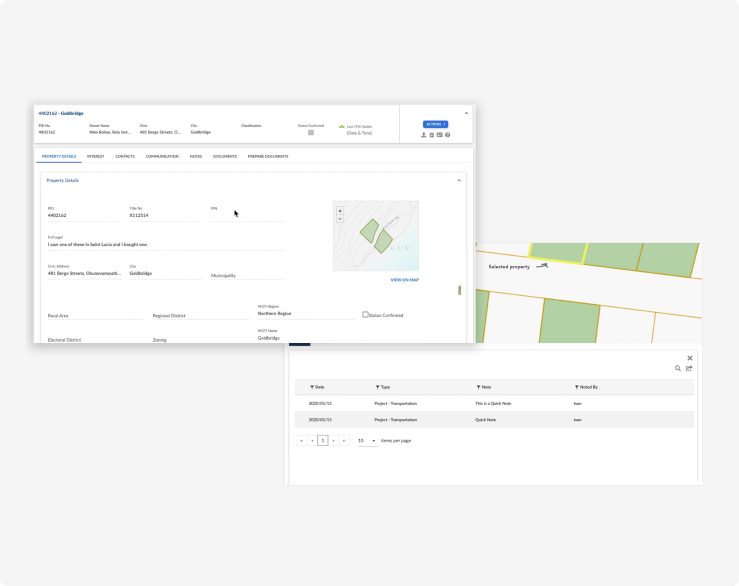Click the help question mark icon
The height and width of the screenshot is (586, 739).
[448, 135]
